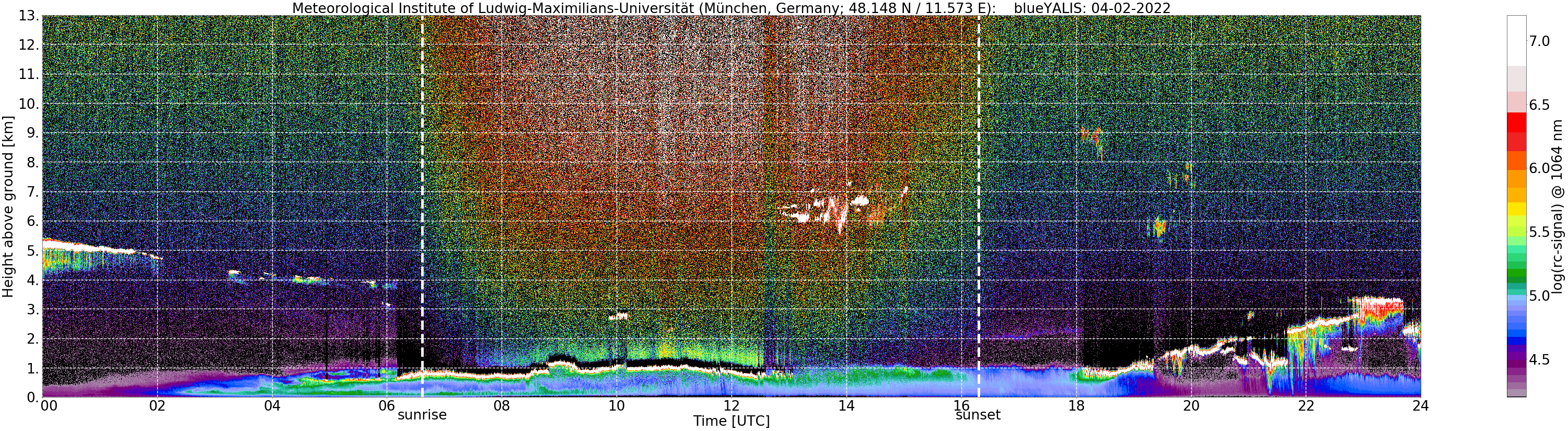The image size is (1568, 431).
Task: Click the height axis tick label '7.'
Action: coord(33,191)
